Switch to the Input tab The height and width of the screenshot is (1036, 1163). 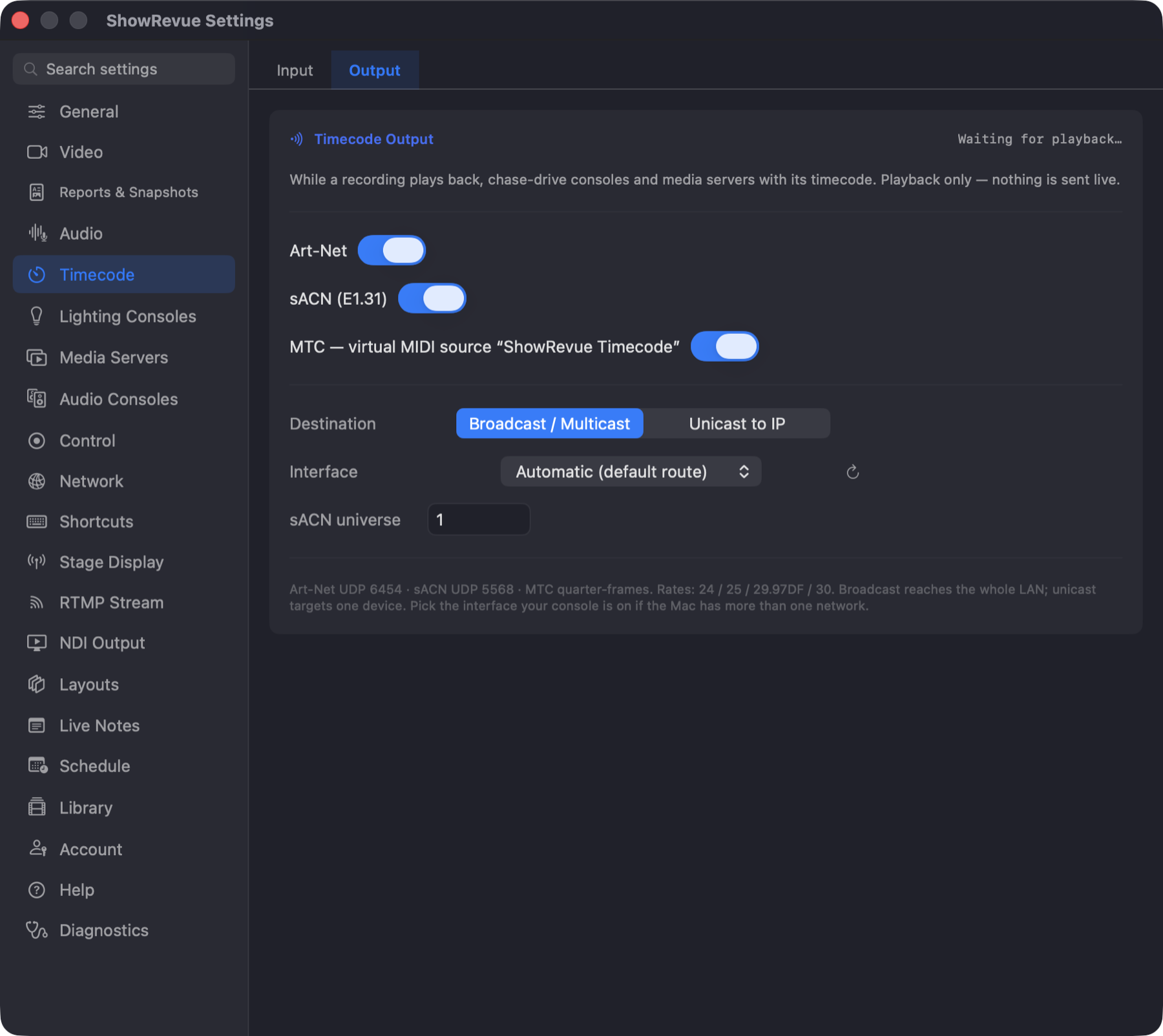coord(295,70)
